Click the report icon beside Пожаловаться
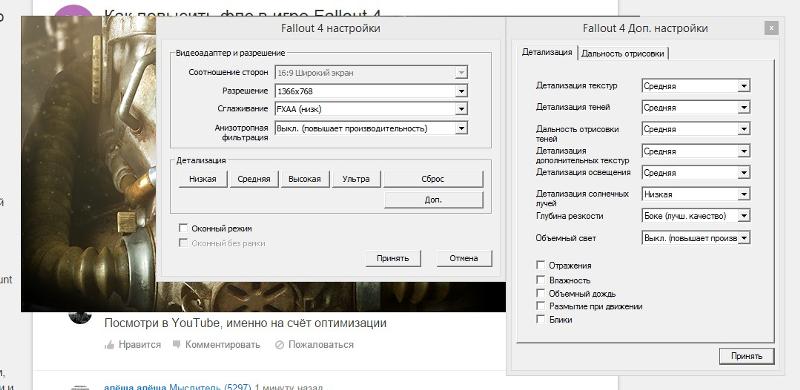 279,345
